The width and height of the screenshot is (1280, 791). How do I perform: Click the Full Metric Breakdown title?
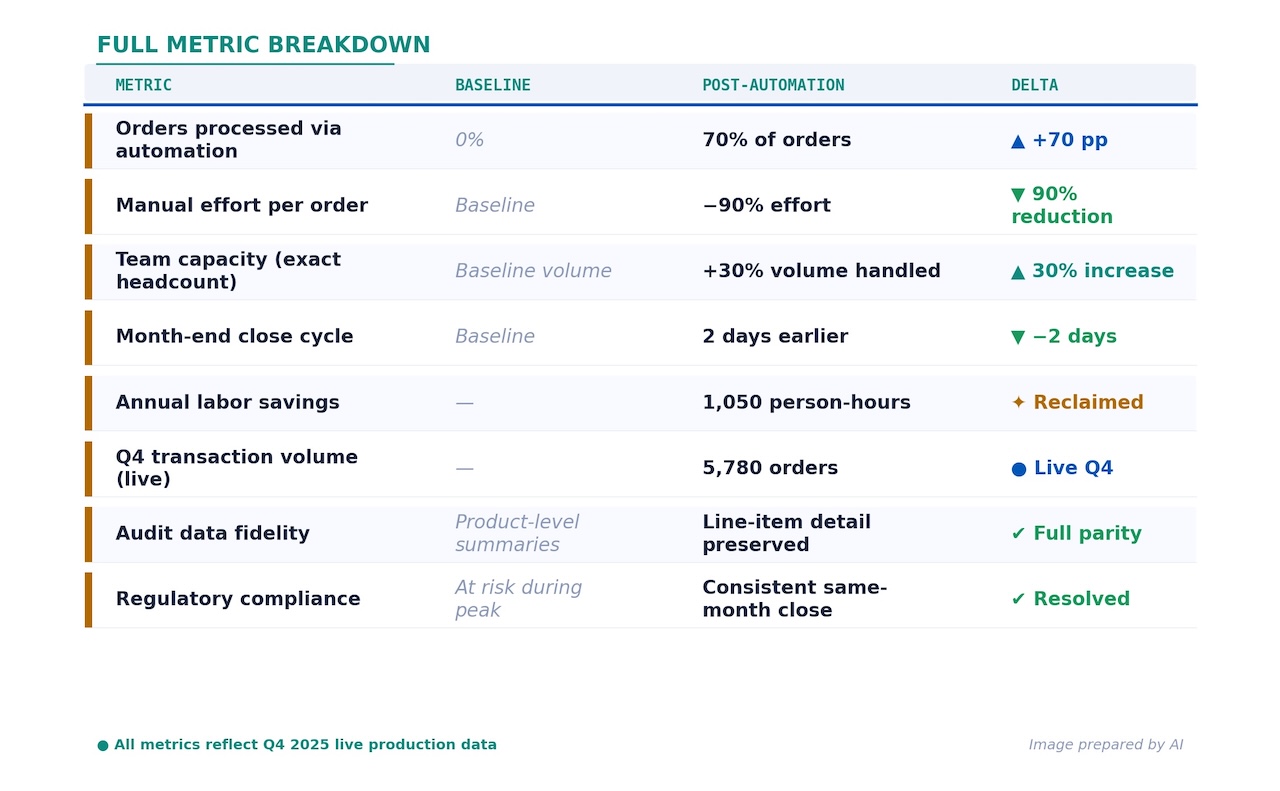point(263,45)
